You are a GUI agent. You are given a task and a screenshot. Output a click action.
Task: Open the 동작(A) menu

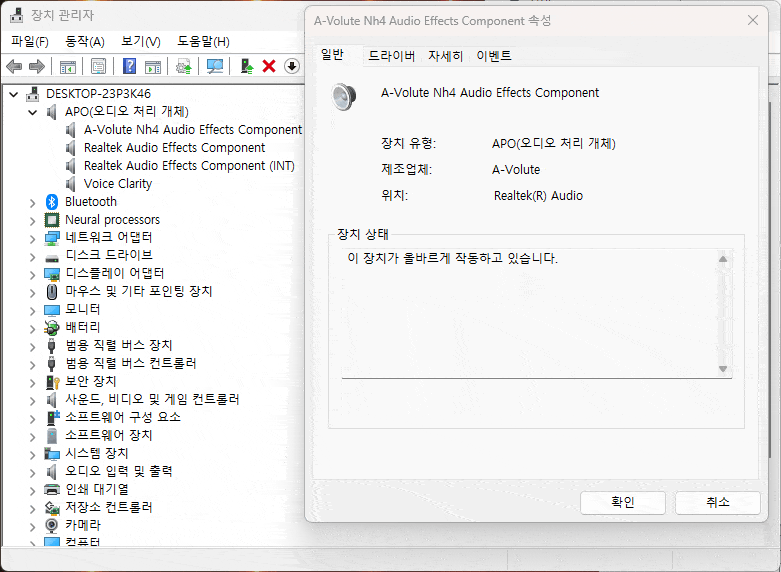pos(84,41)
